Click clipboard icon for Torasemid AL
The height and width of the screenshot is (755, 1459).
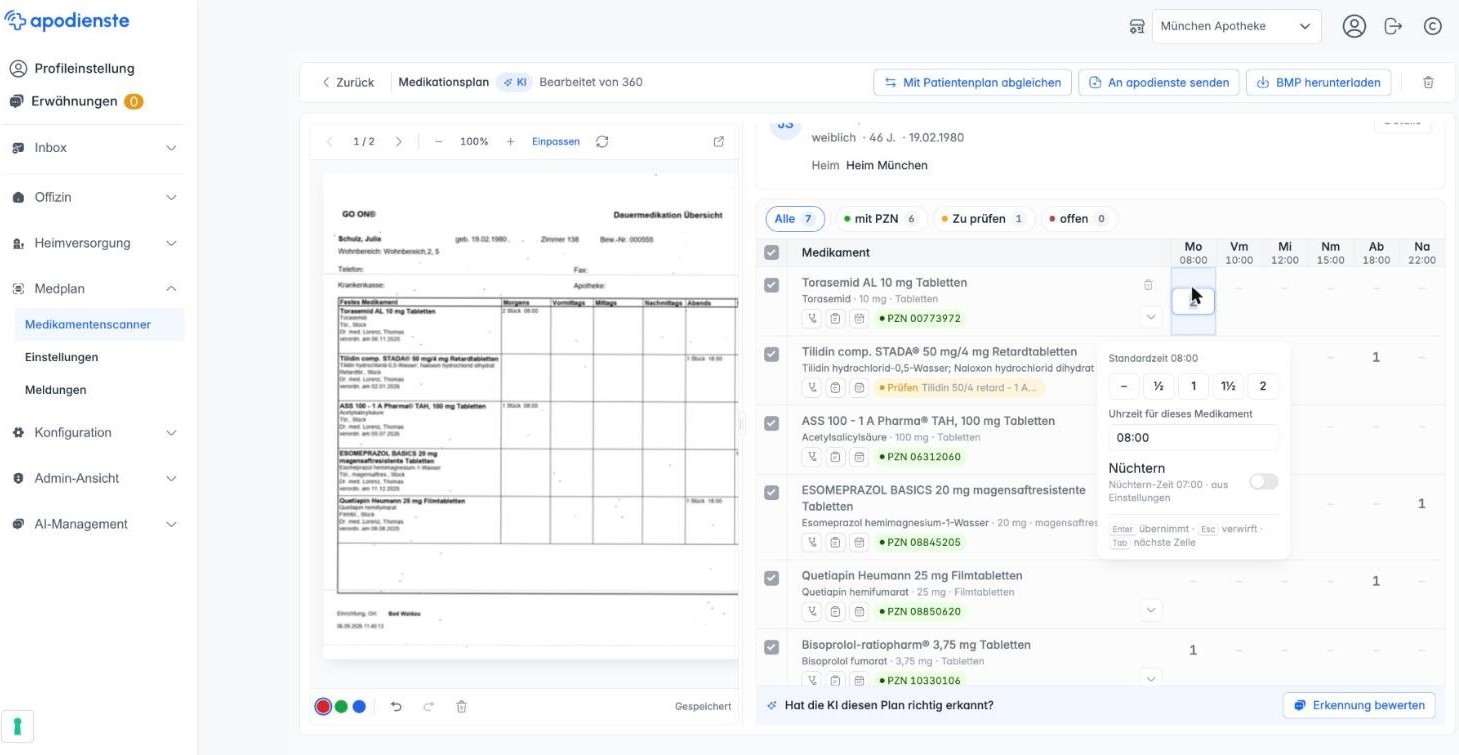[x=836, y=319]
